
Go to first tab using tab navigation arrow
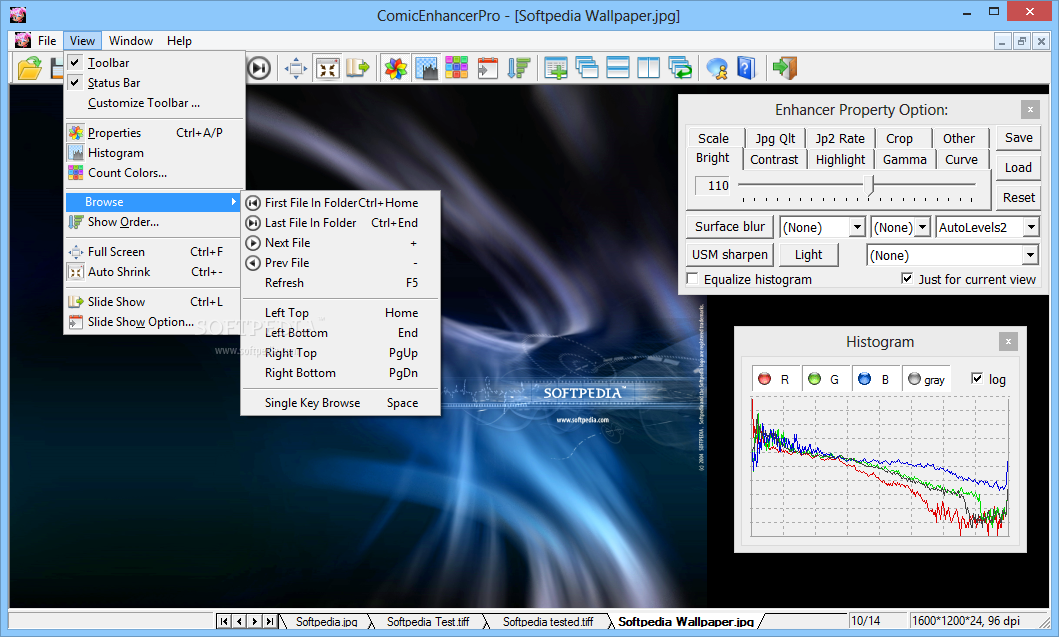[224, 621]
